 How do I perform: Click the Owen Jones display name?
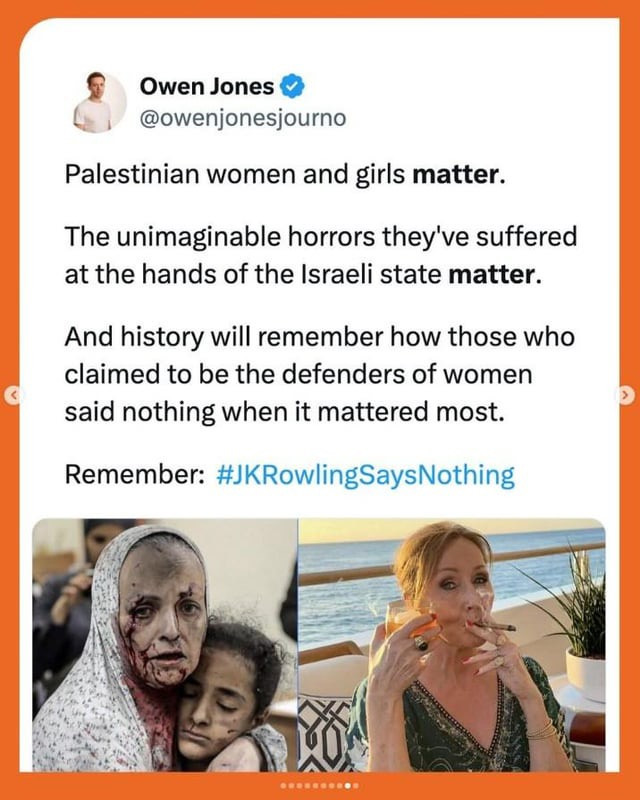tap(207, 86)
